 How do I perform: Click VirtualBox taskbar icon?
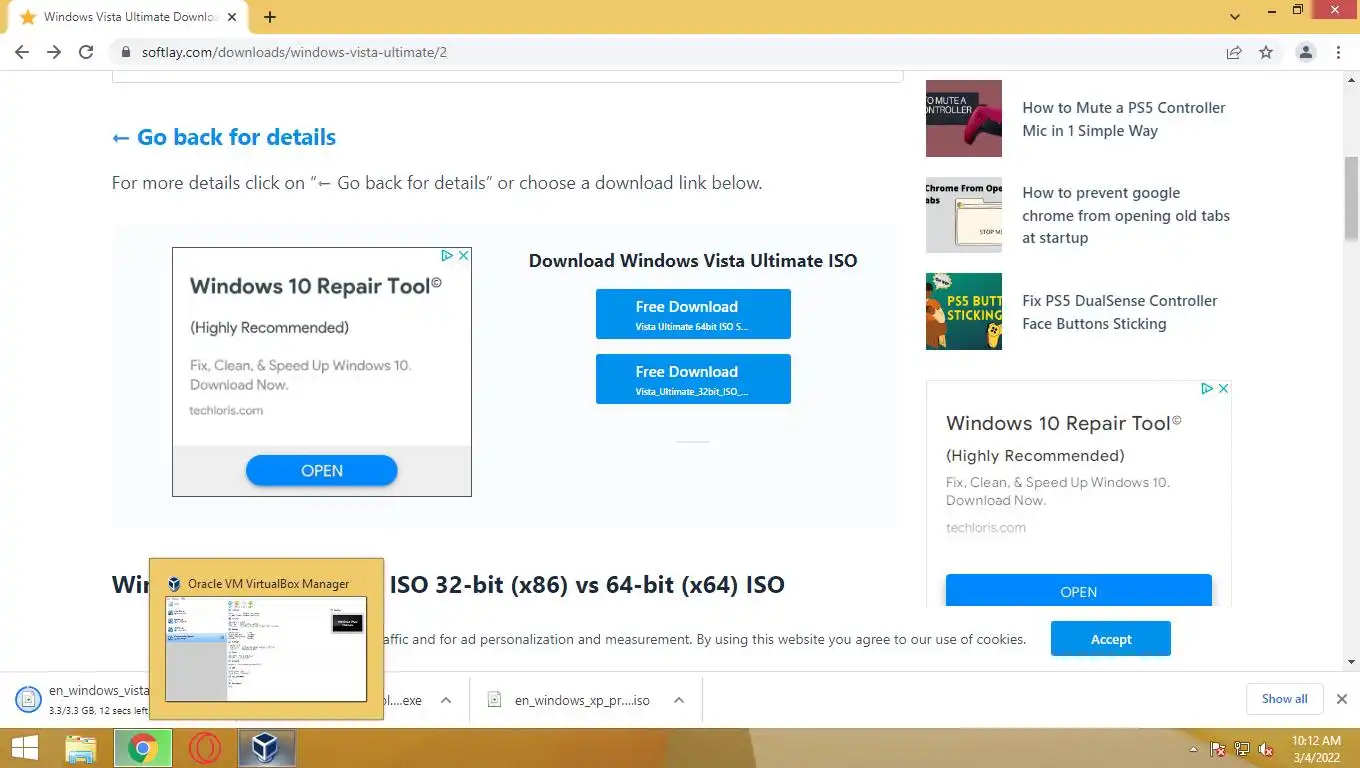[267, 748]
